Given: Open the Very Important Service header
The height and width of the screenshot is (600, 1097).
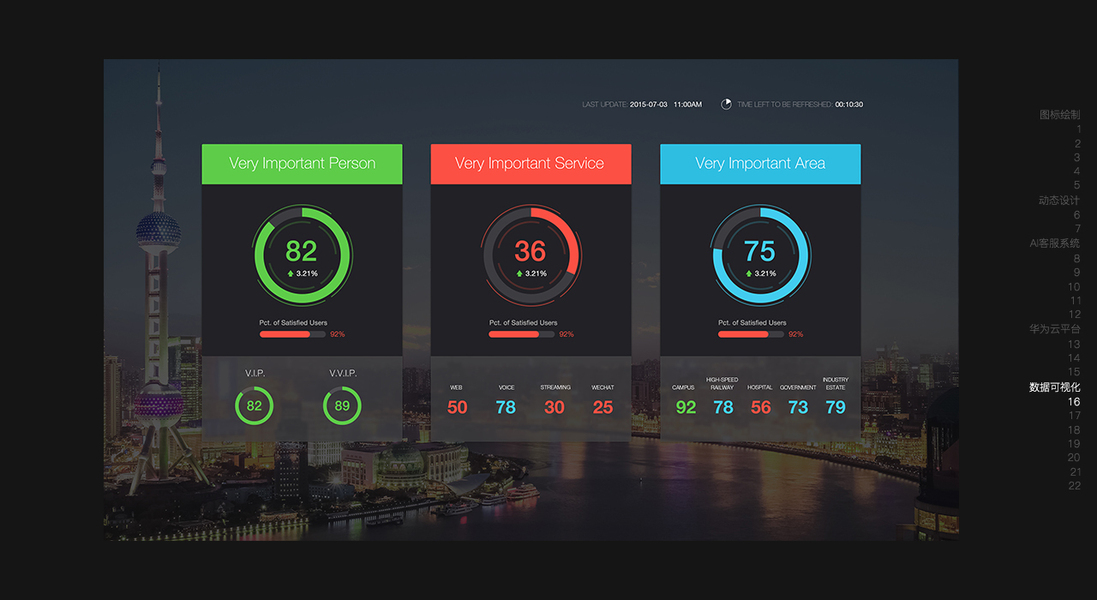Looking at the screenshot, I should pos(531,164).
